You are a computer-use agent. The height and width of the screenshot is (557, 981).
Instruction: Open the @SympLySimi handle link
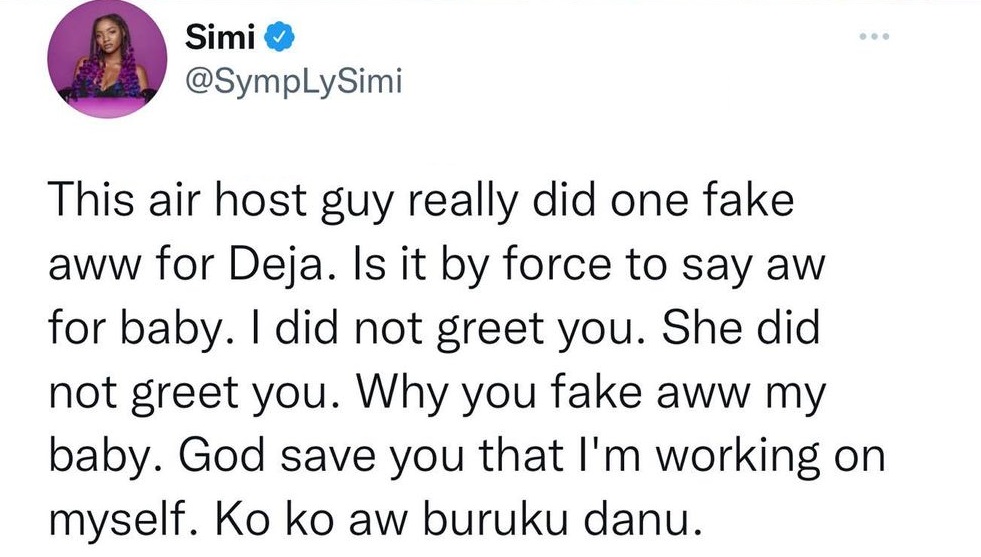(x=294, y=80)
